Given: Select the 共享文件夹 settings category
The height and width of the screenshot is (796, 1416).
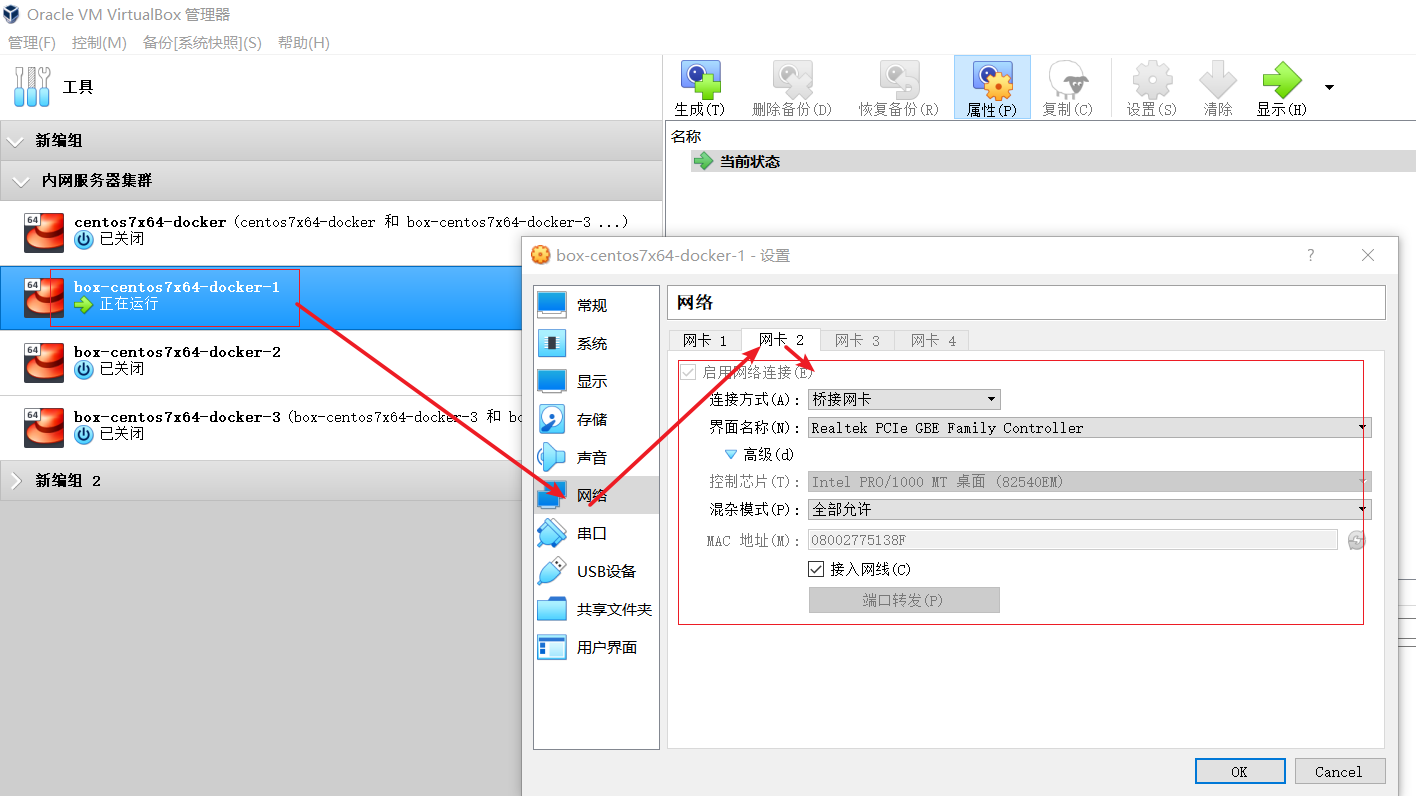Looking at the screenshot, I should click(x=596, y=609).
